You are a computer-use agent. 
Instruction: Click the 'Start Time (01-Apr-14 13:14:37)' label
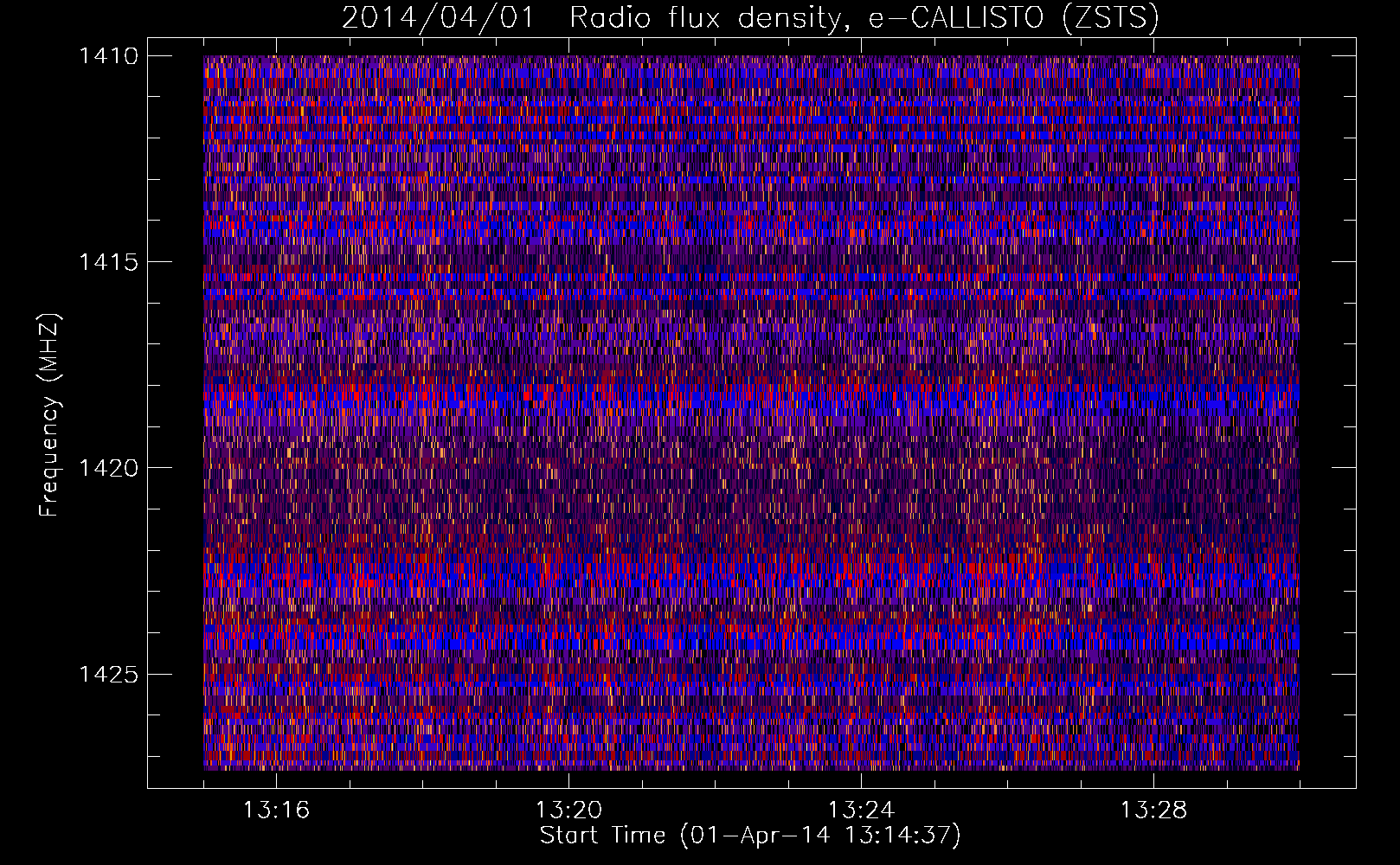tap(750, 836)
